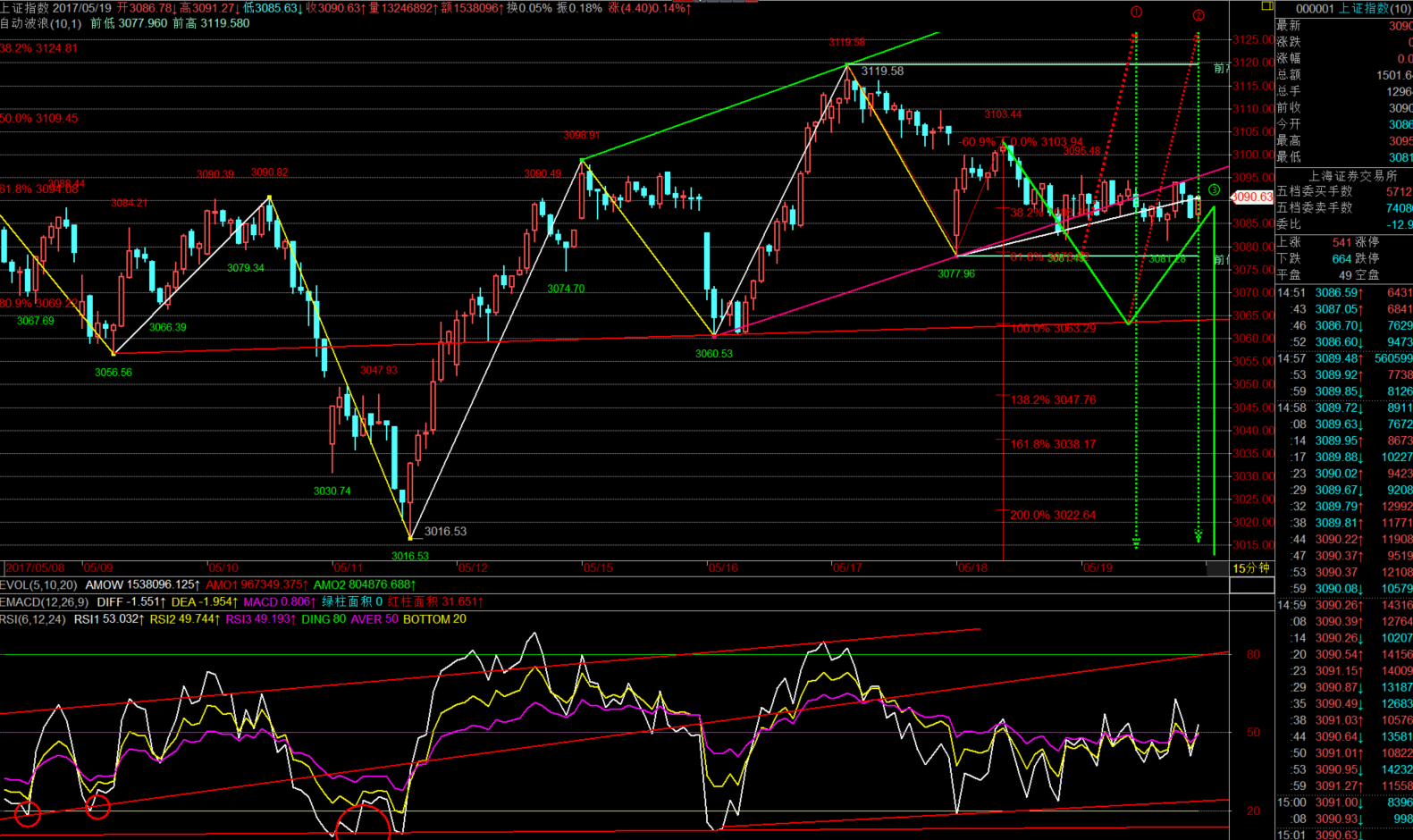Click the 总额 row in quote panel
This screenshot has width=1413, height=840.
pyautogui.click(x=1344, y=75)
